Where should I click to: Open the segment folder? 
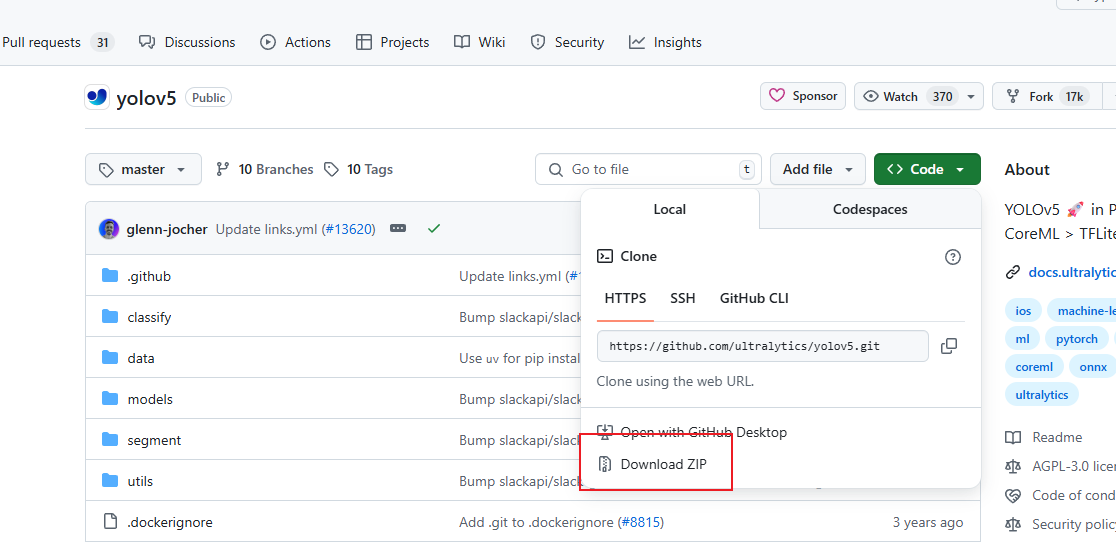pos(154,440)
